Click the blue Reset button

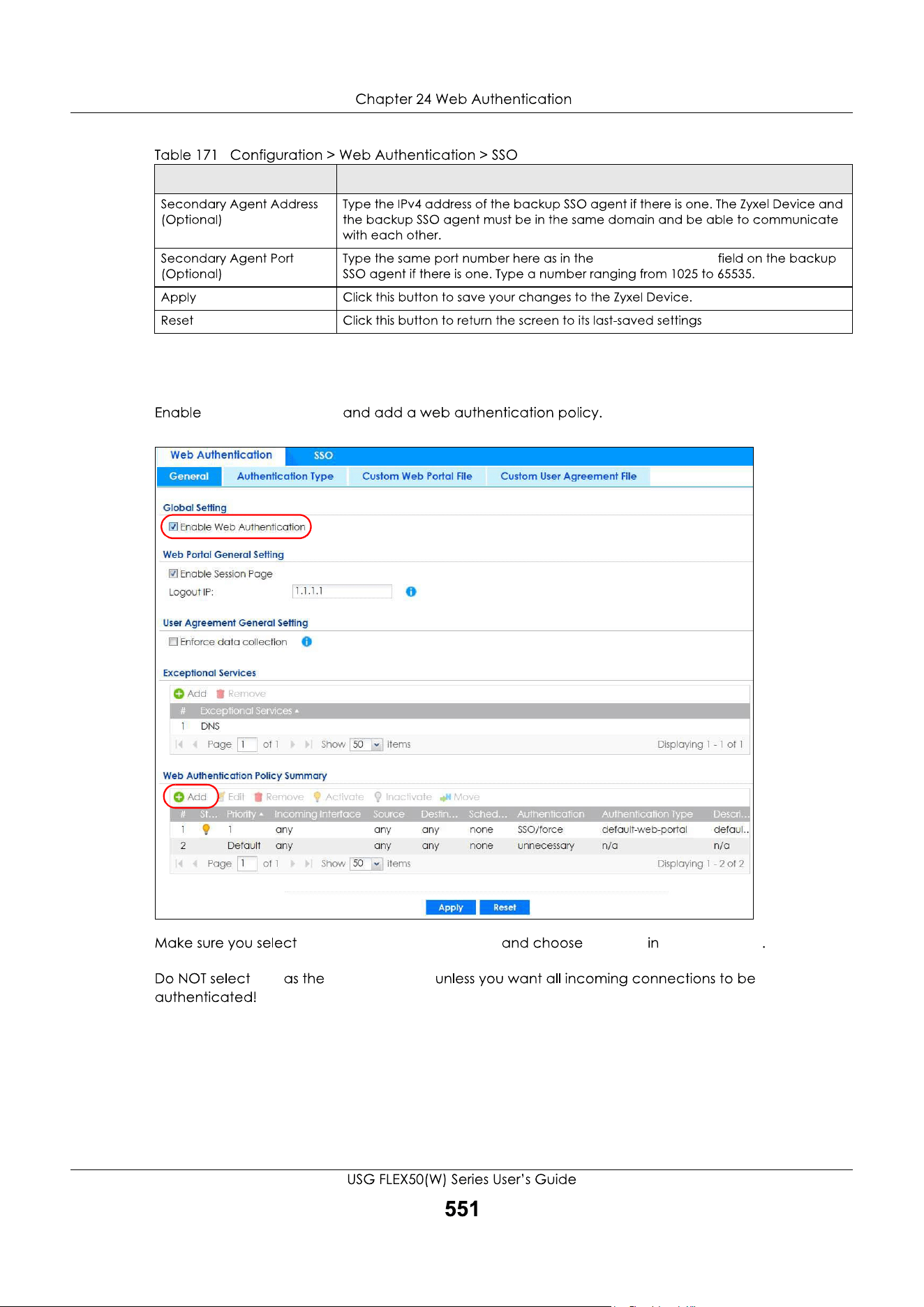point(505,907)
